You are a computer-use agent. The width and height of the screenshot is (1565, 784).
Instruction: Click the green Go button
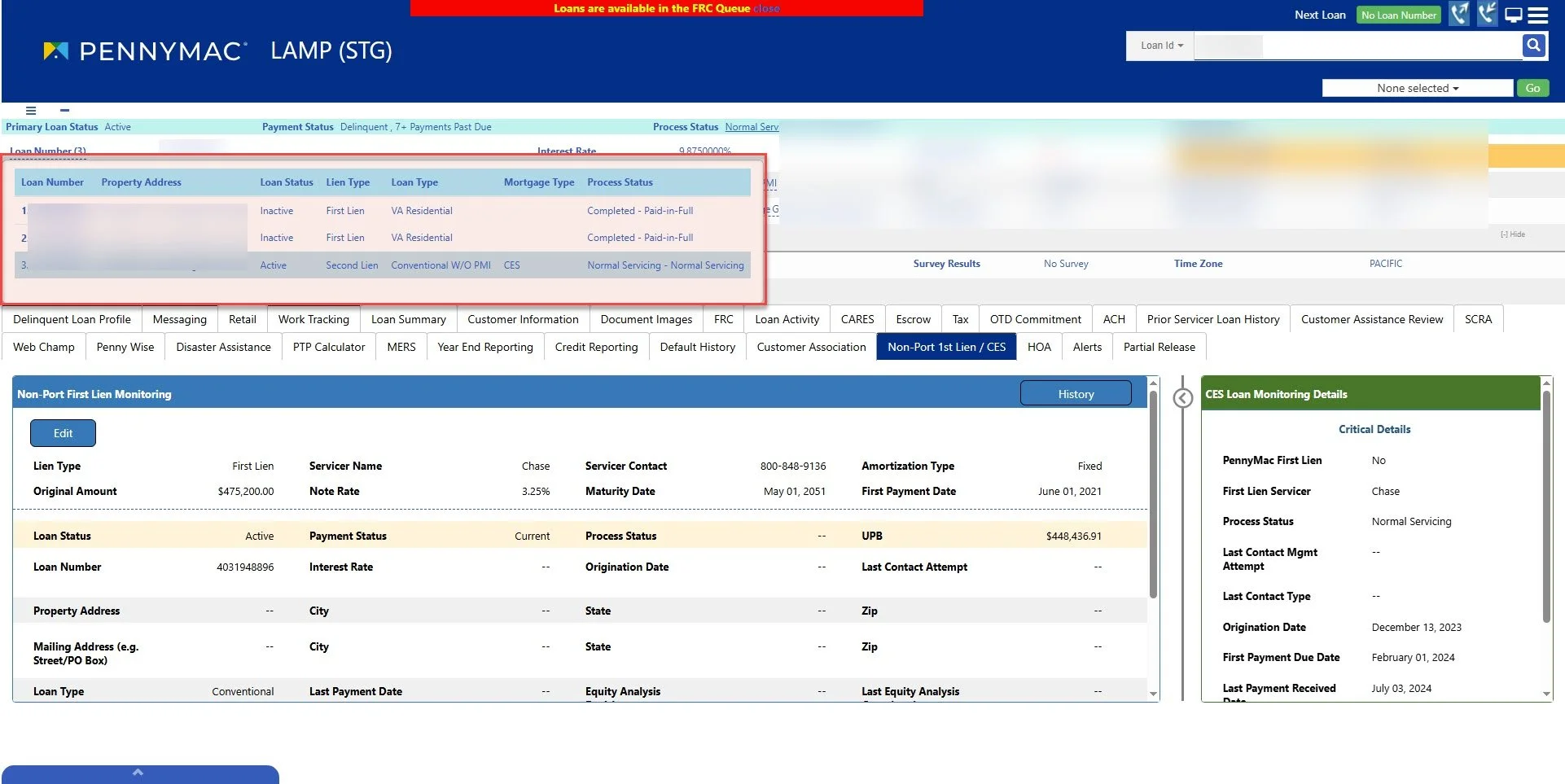pyautogui.click(x=1532, y=88)
